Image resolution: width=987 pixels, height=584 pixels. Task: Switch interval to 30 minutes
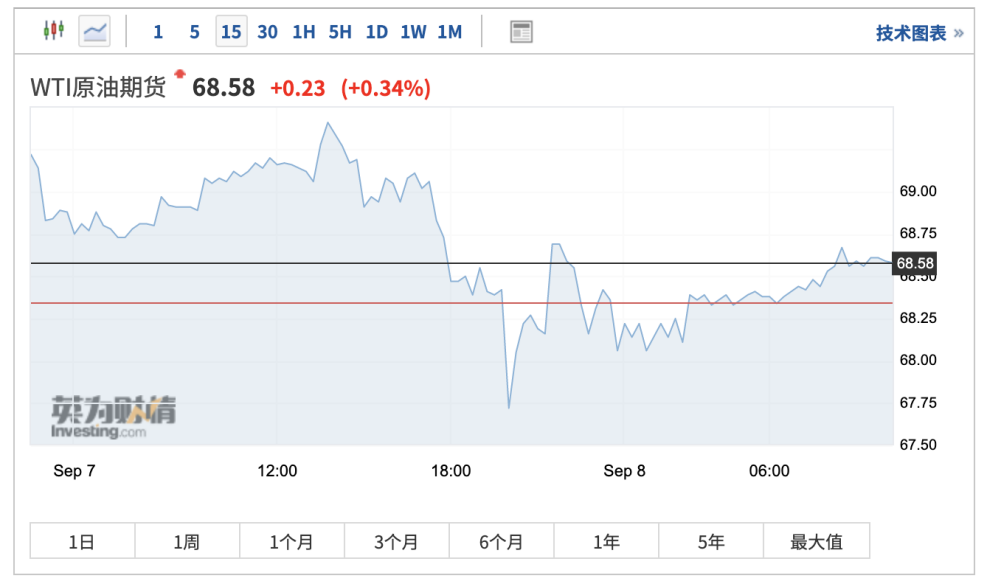point(267,32)
